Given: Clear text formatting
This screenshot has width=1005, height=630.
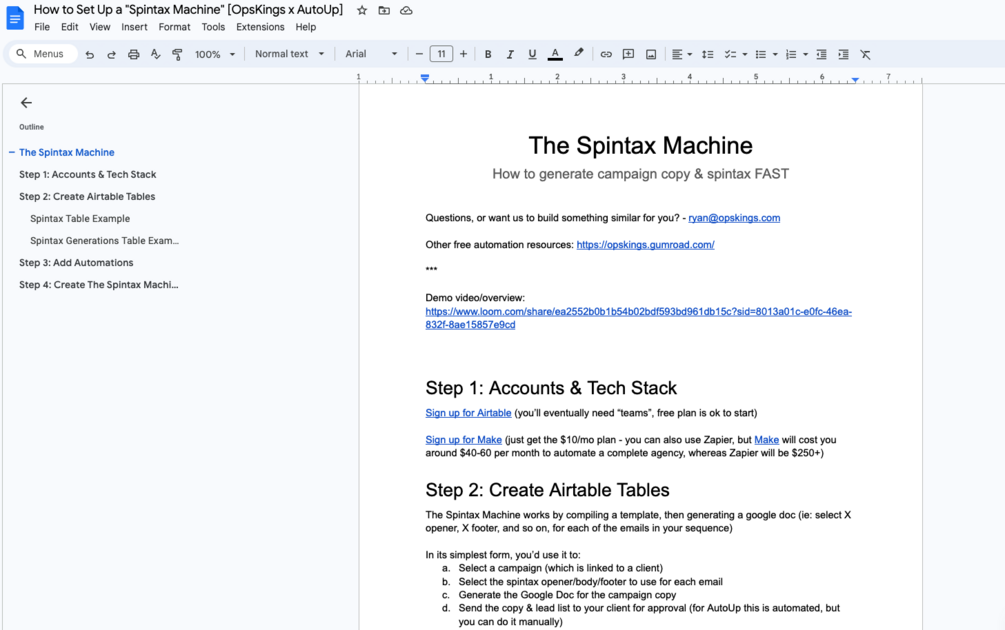Looking at the screenshot, I should (x=865, y=54).
